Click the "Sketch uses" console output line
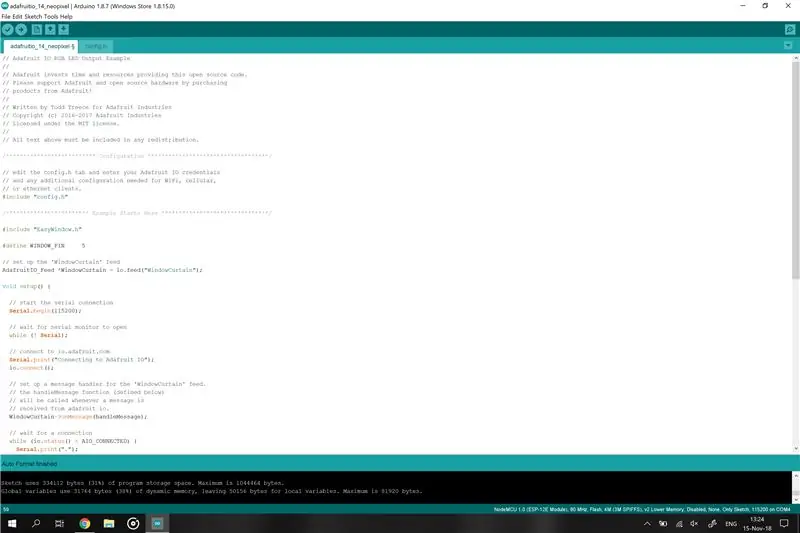The height and width of the screenshot is (533, 800). point(142,483)
